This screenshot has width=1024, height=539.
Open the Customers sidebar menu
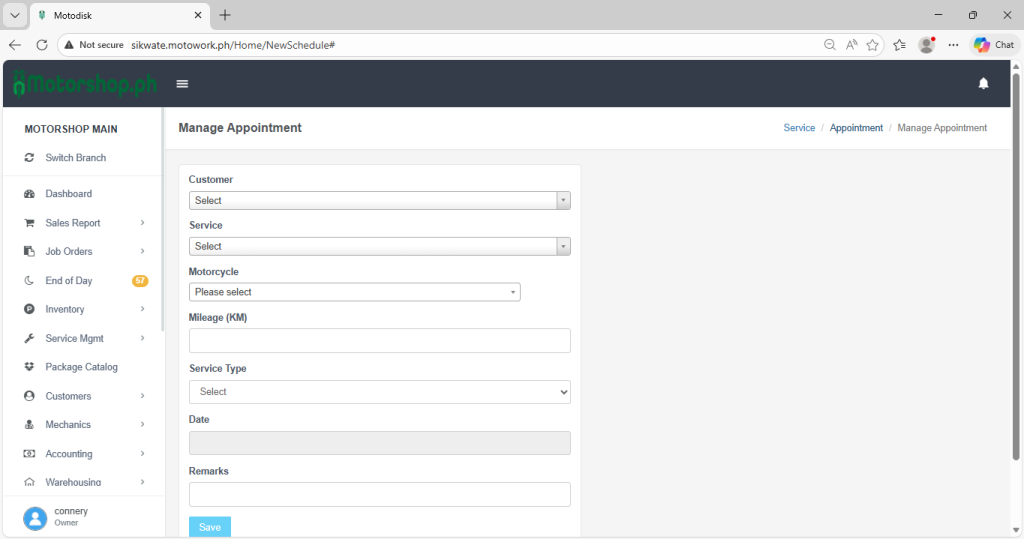(x=68, y=396)
